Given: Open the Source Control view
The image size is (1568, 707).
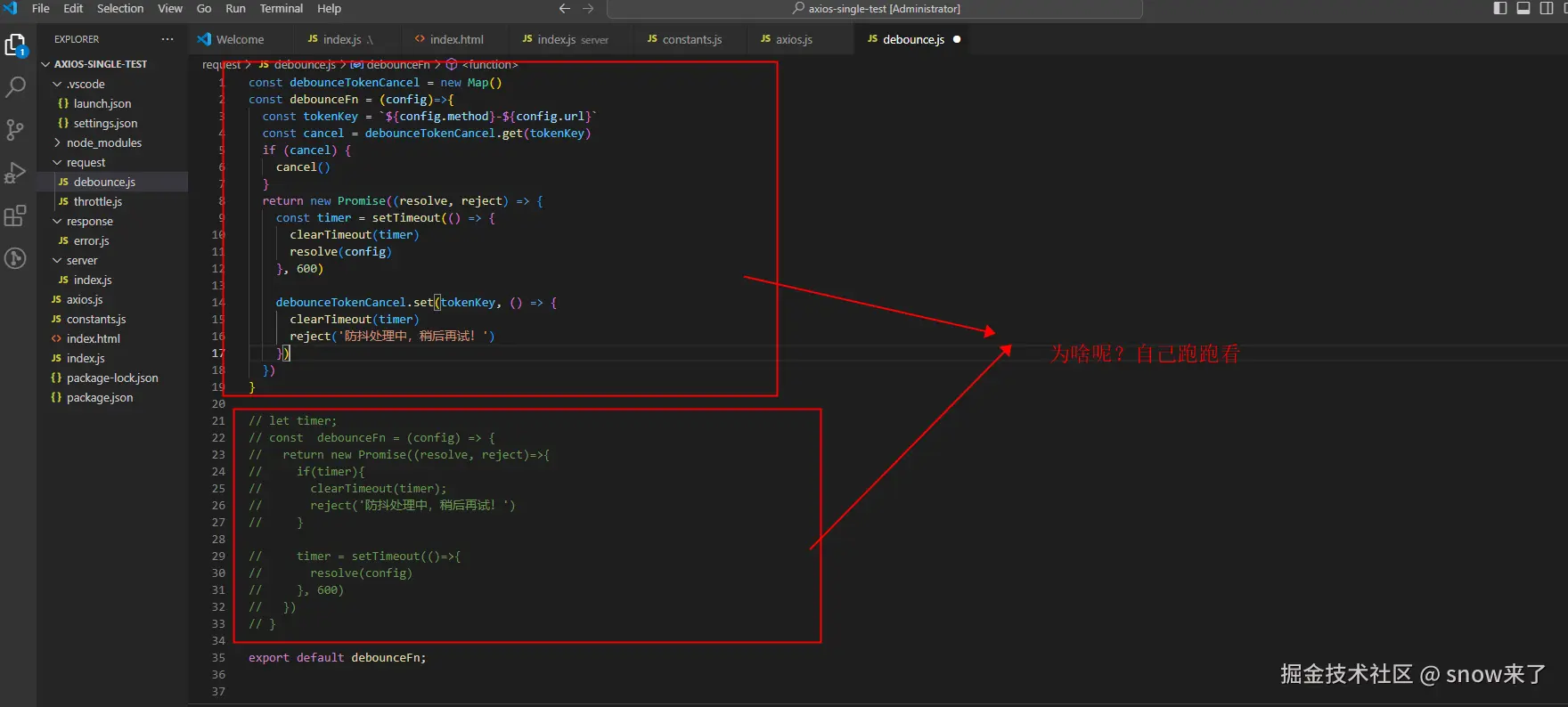Looking at the screenshot, I should click(15, 130).
